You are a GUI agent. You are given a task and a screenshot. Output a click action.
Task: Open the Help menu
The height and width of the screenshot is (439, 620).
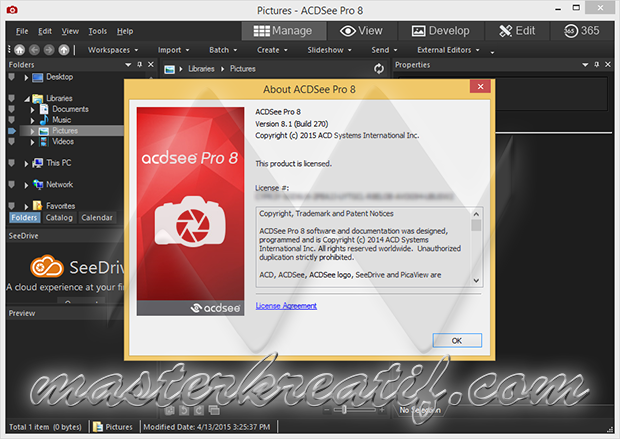(x=125, y=31)
